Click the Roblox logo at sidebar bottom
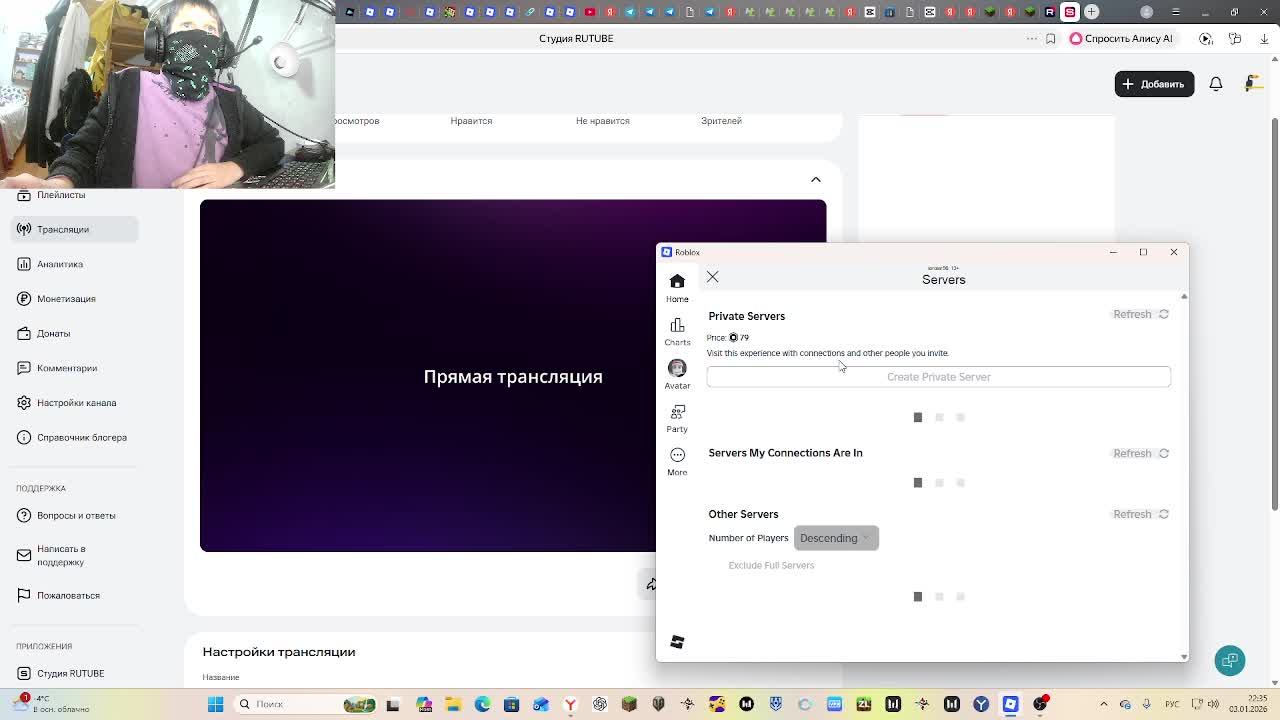1280x720 pixels. point(677,642)
